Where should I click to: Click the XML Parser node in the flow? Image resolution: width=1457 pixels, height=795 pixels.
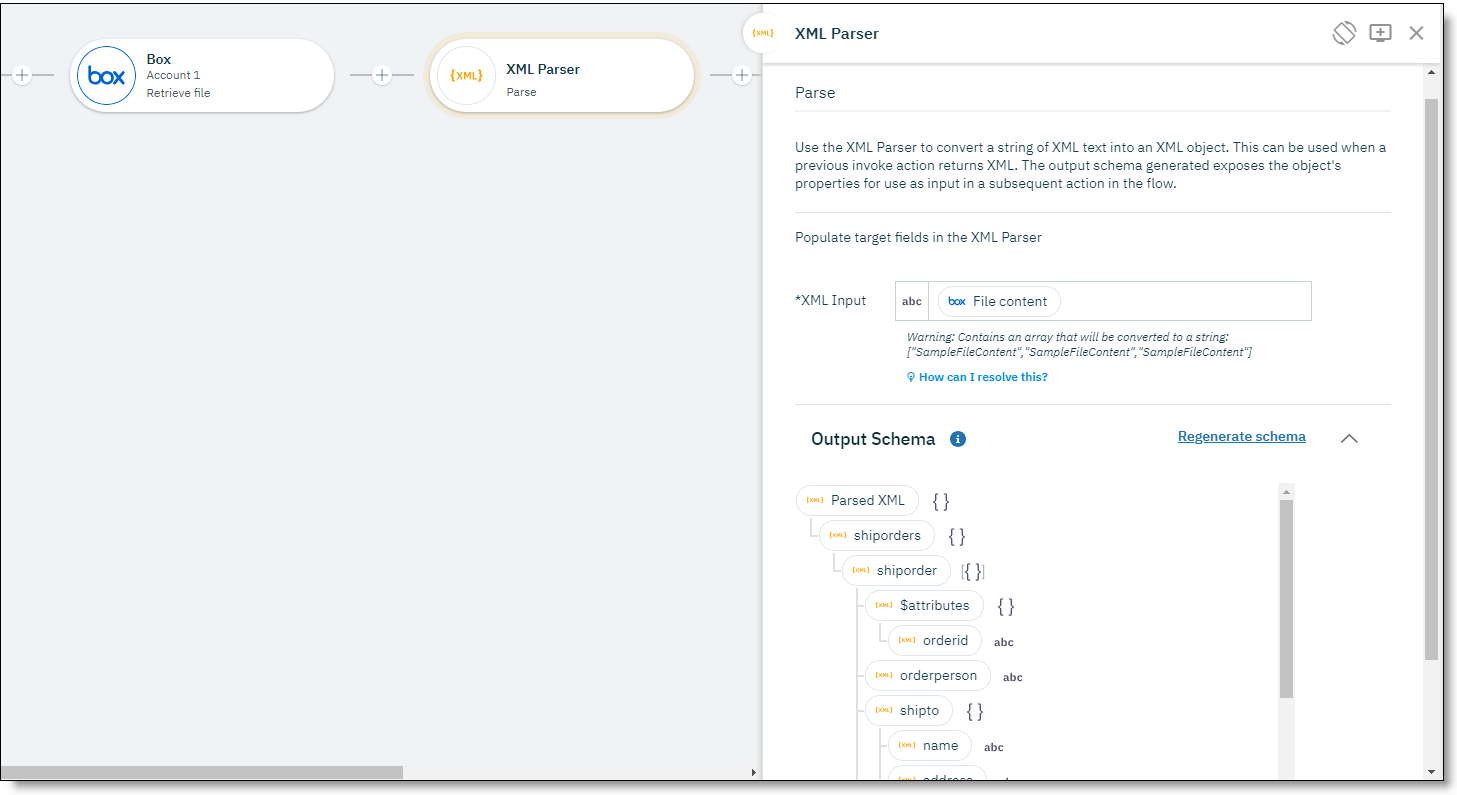(x=561, y=75)
